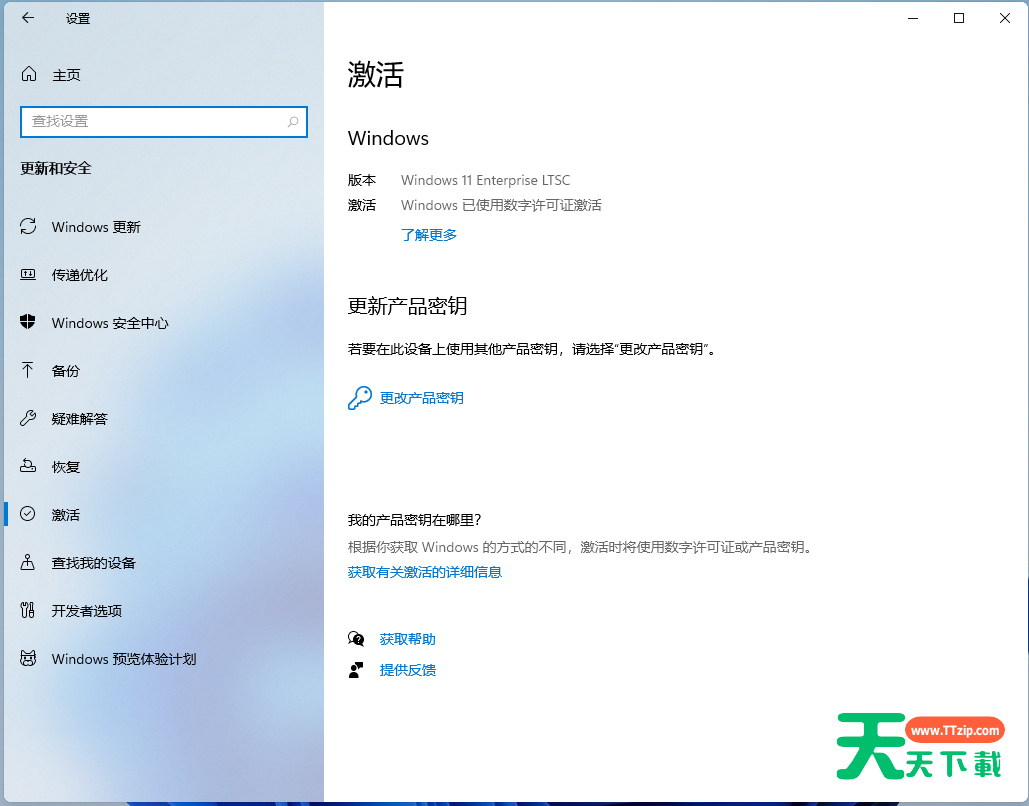Image resolution: width=1029 pixels, height=806 pixels.
Task: Open Windows 预览体验计划 page
Action: click(x=124, y=658)
